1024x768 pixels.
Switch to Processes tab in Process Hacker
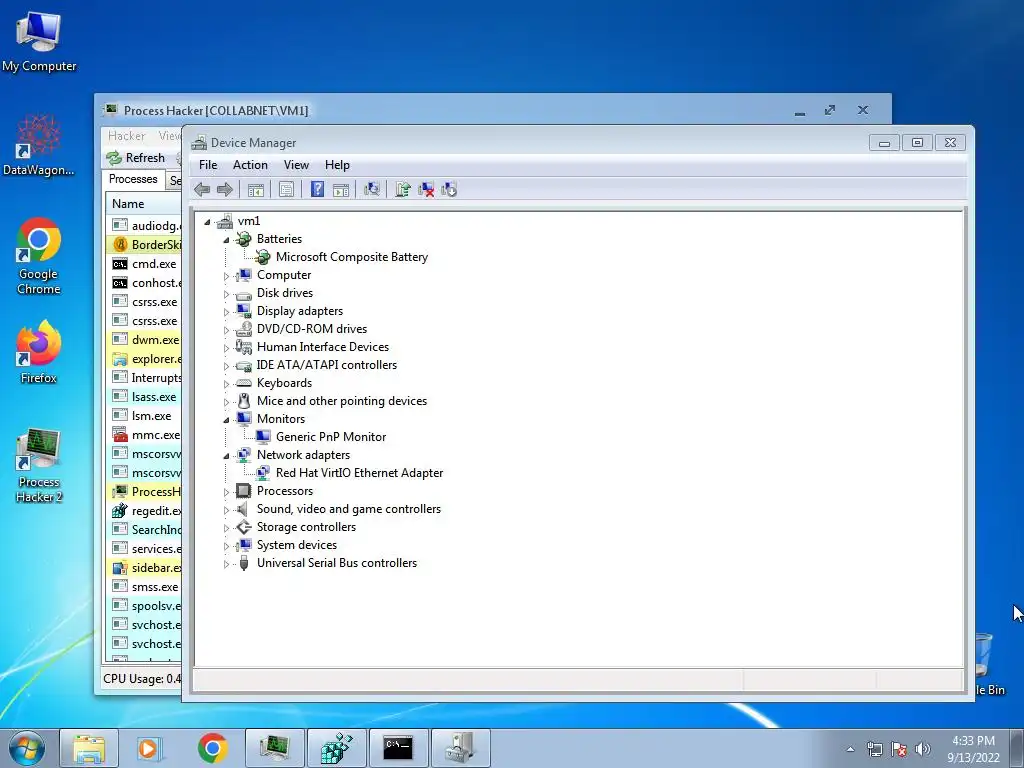point(133,179)
